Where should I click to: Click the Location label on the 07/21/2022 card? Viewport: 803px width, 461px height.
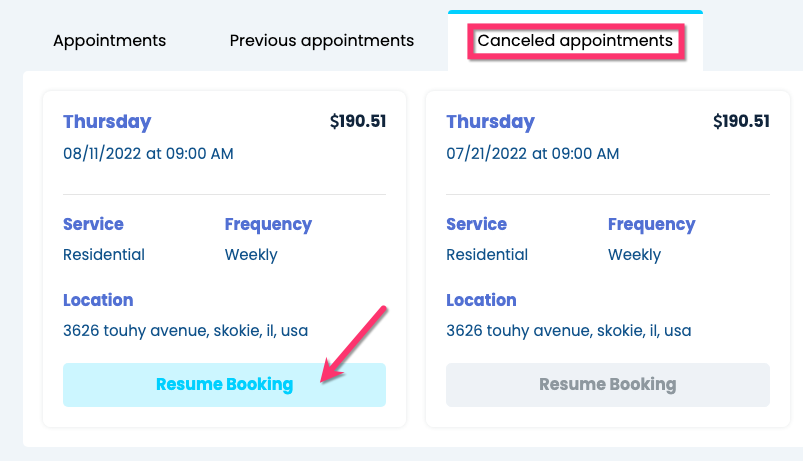(x=481, y=300)
